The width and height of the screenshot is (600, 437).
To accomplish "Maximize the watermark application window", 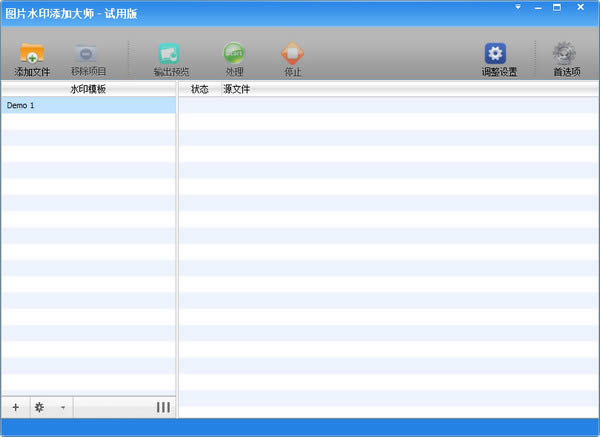I will 557,7.
